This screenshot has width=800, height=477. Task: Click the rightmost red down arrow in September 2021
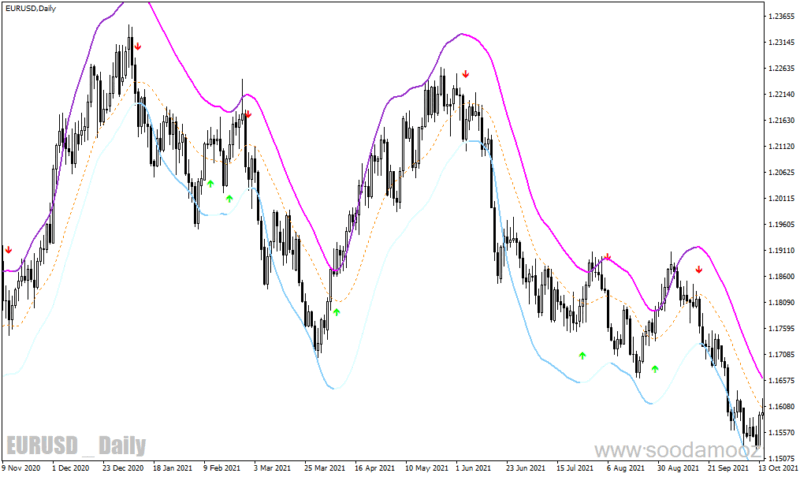tap(699, 269)
